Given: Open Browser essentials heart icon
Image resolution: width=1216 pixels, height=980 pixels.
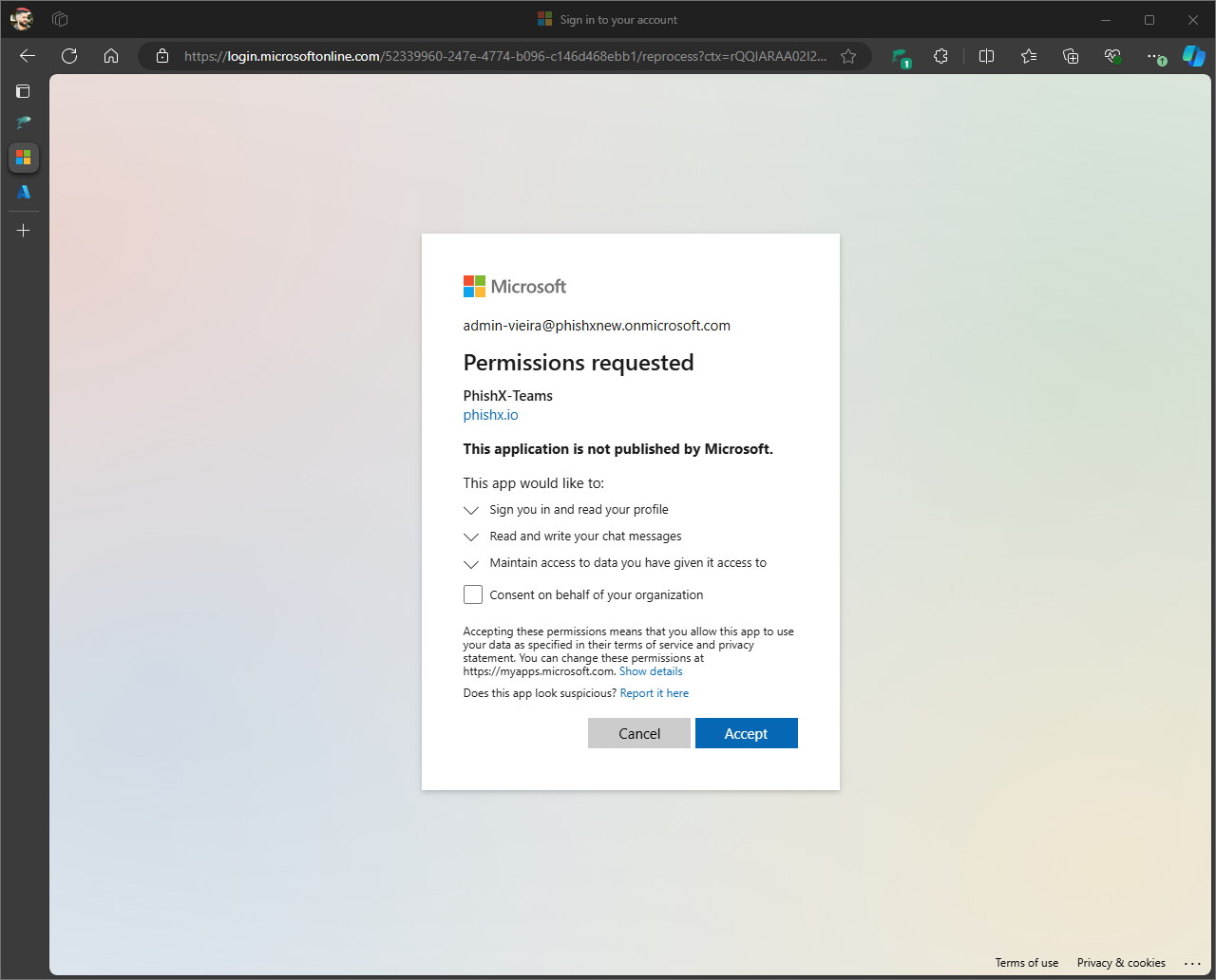Looking at the screenshot, I should 1112,56.
